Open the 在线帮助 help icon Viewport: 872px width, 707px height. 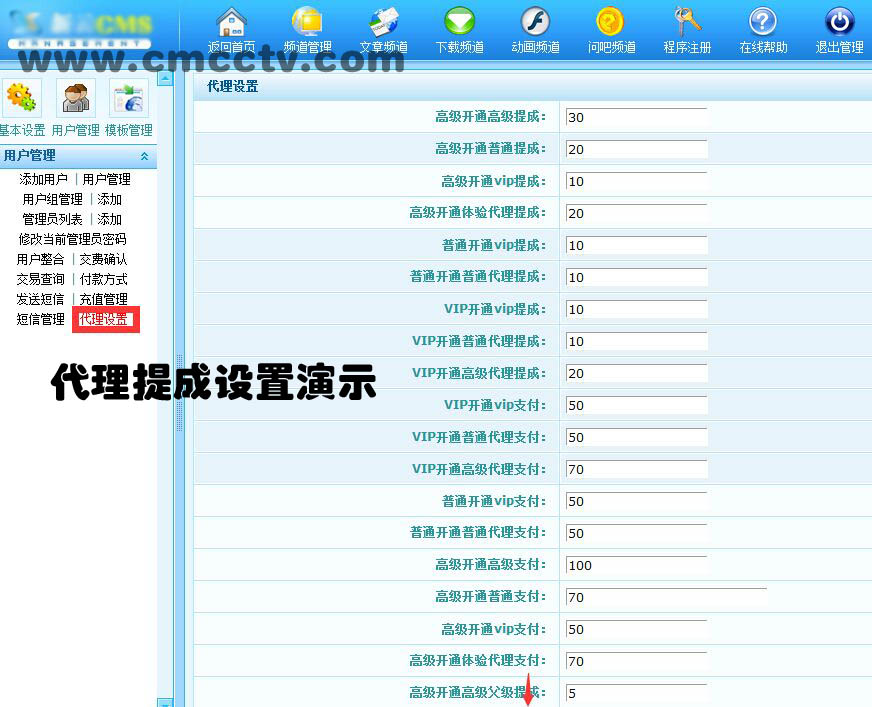pos(763,22)
